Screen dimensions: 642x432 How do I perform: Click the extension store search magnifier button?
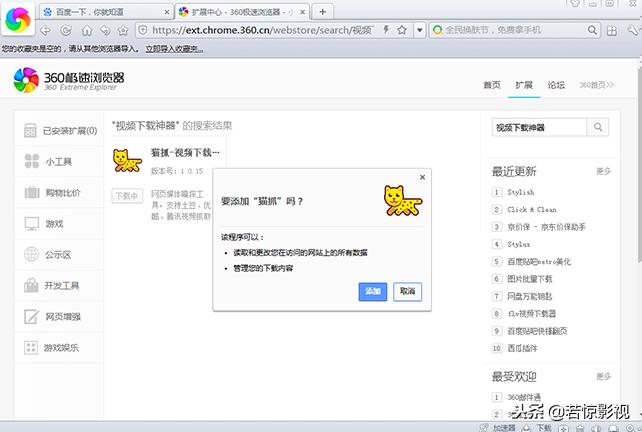(598, 127)
